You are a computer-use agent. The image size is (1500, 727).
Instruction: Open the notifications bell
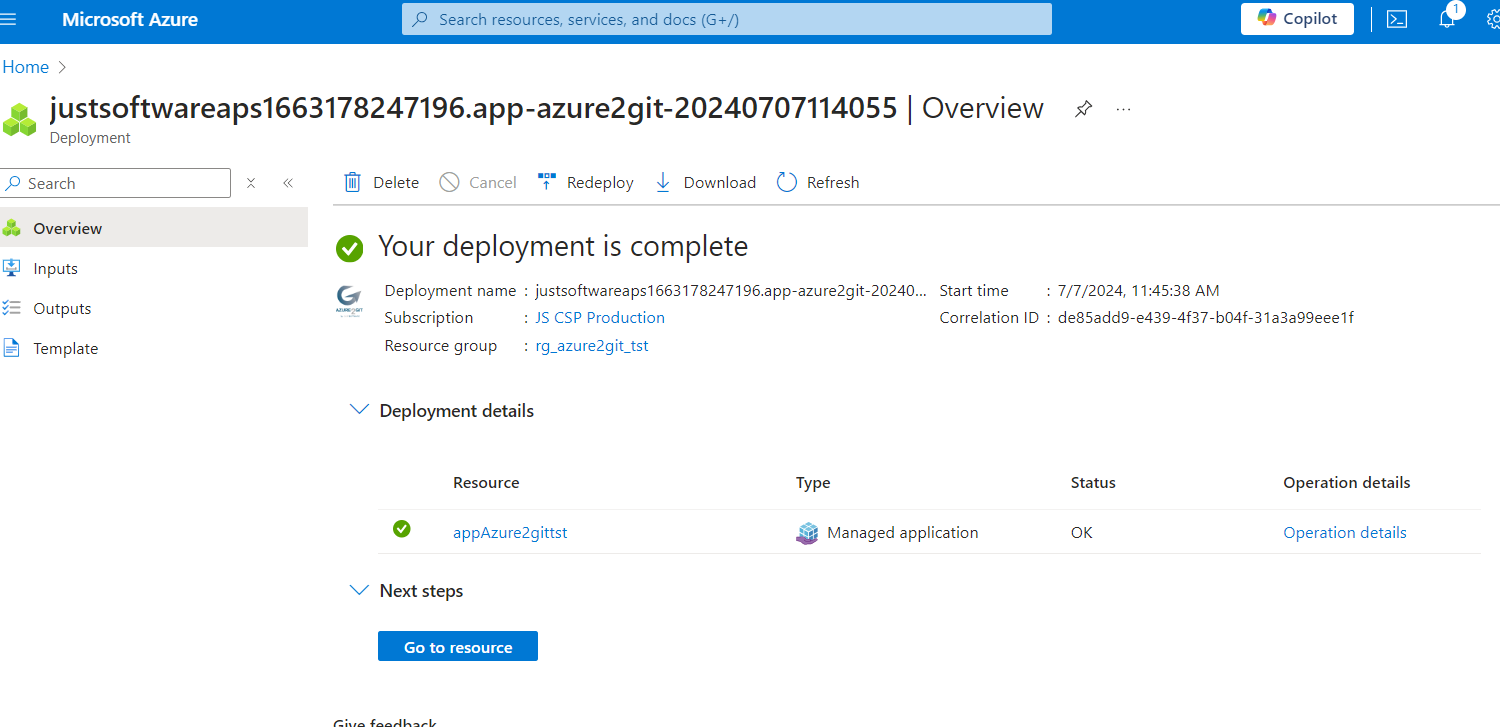point(1447,18)
